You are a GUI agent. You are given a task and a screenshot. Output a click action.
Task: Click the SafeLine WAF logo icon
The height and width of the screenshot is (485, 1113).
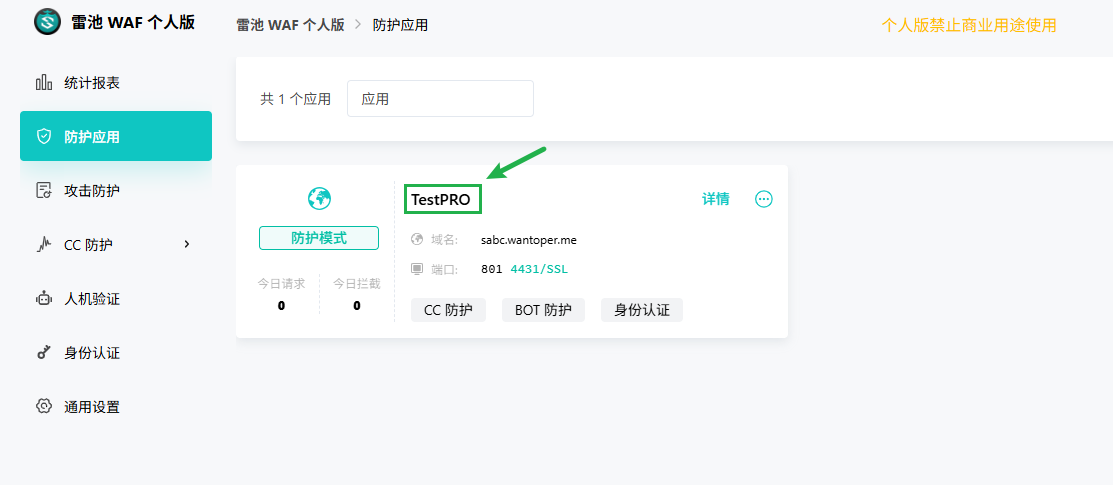coord(47,22)
